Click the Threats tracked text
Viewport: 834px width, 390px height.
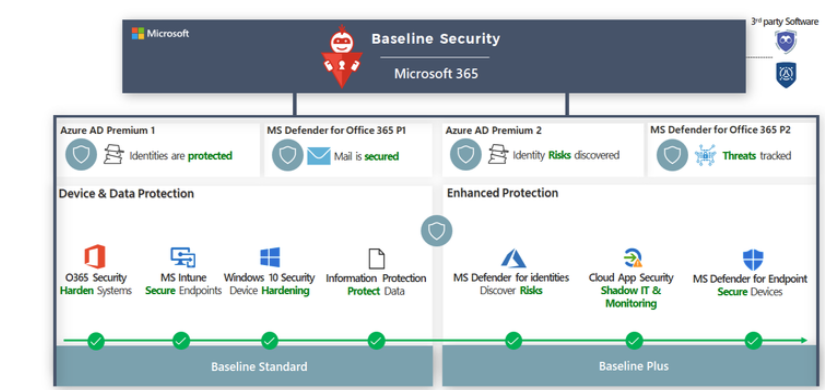757,156
